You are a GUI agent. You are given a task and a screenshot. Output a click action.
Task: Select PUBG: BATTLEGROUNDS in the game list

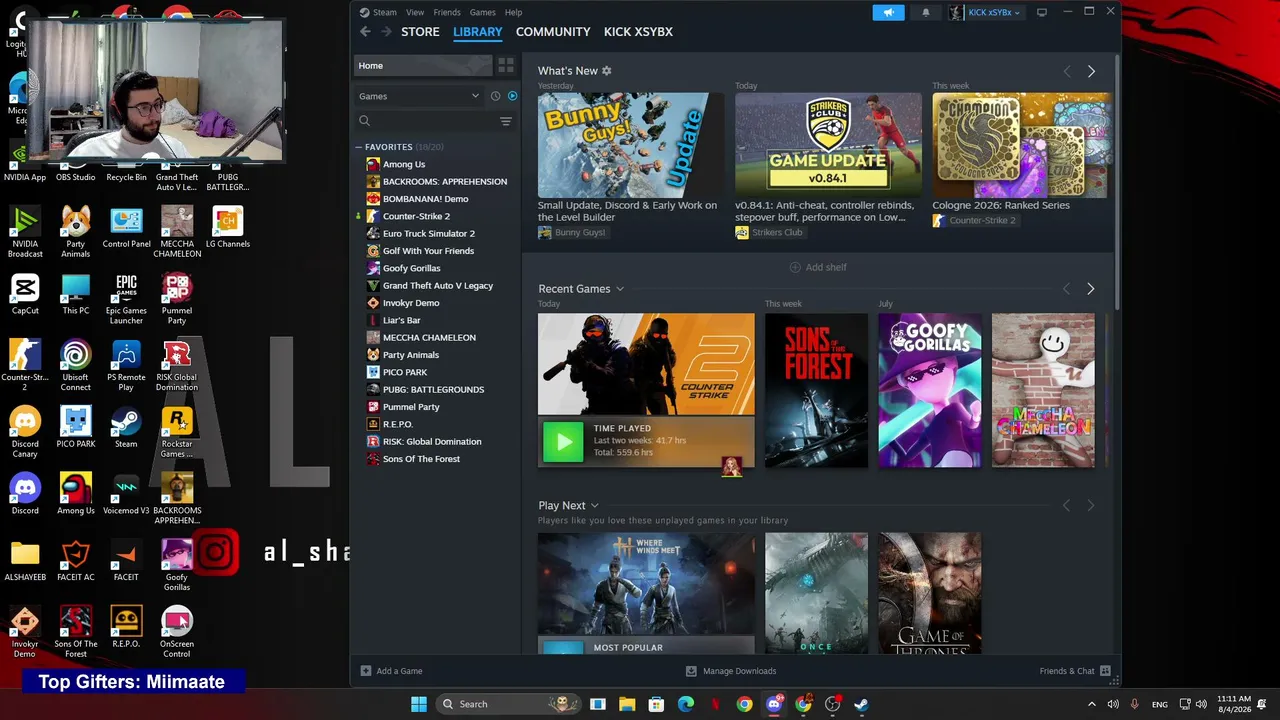(x=433, y=390)
